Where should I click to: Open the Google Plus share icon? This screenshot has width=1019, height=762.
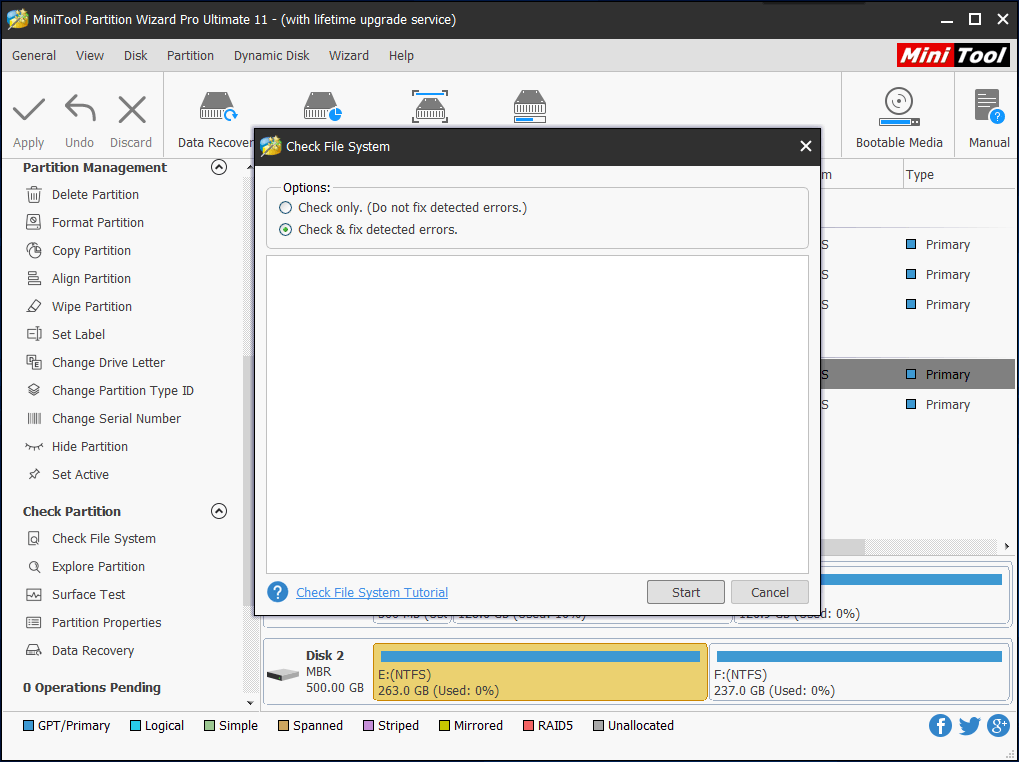click(x=998, y=726)
